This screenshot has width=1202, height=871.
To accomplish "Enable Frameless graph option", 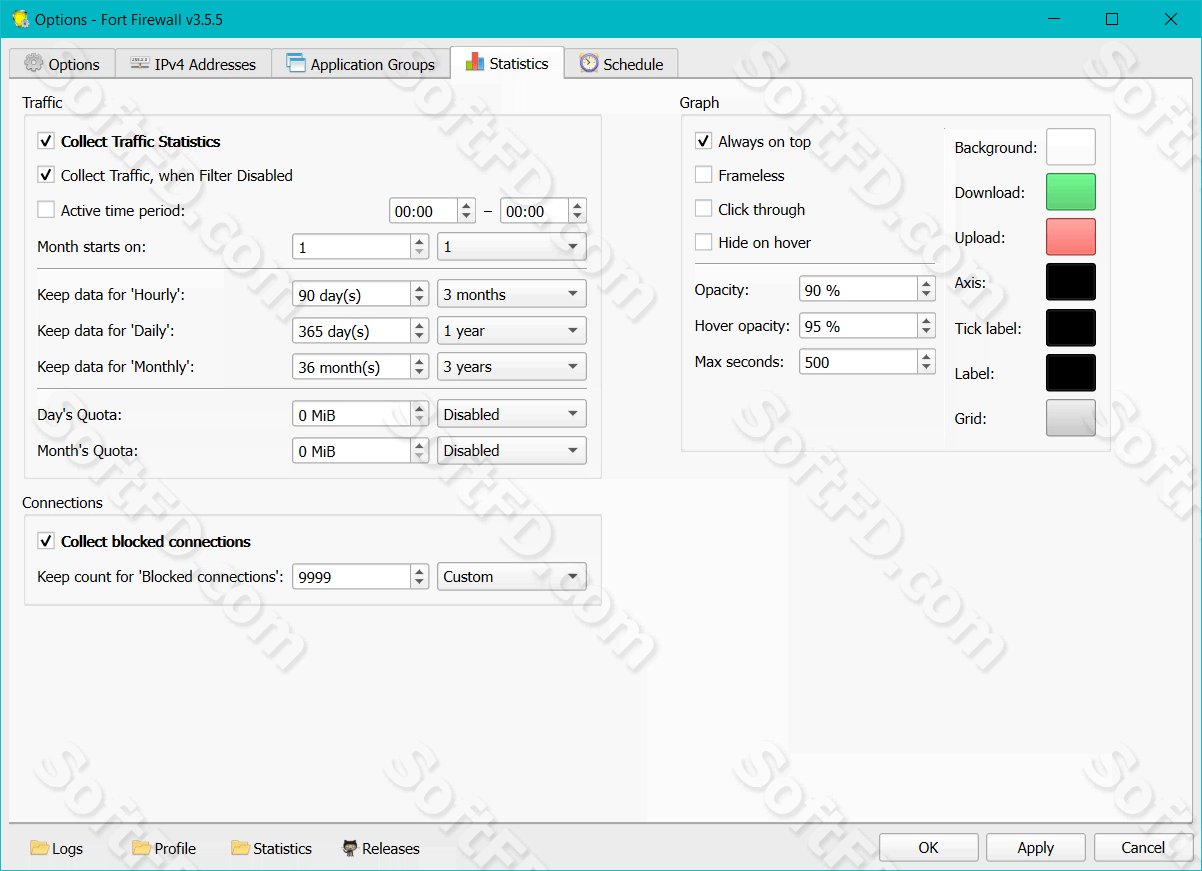I will pos(703,175).
